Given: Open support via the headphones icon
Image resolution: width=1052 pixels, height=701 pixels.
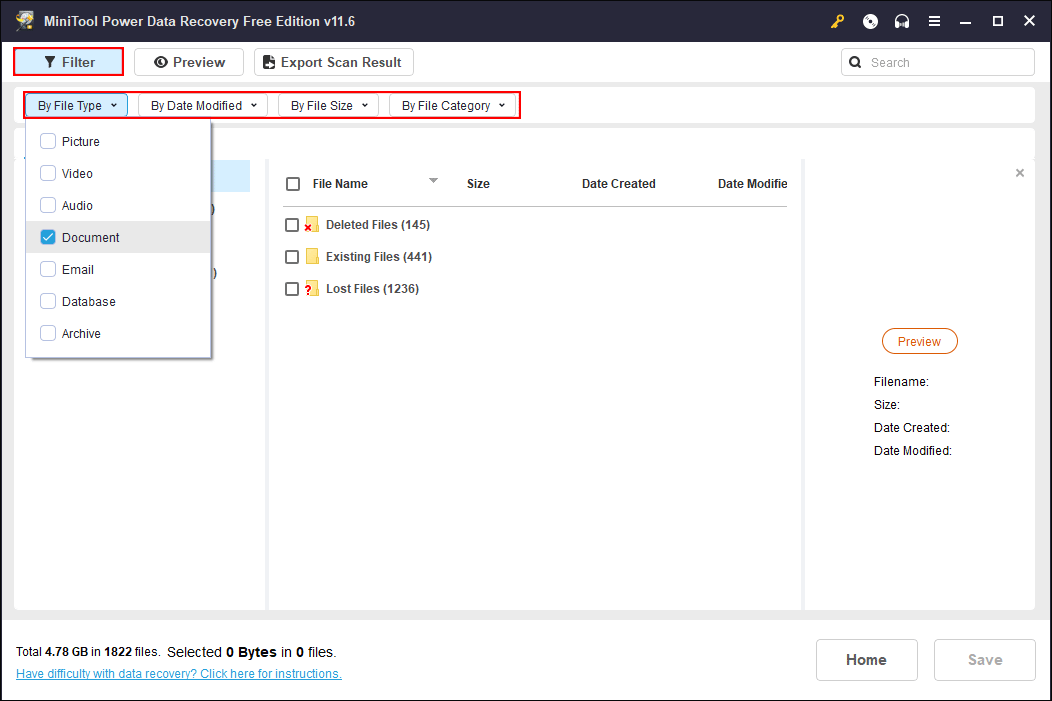Looking at the screenshot, I should click(902, 21).
